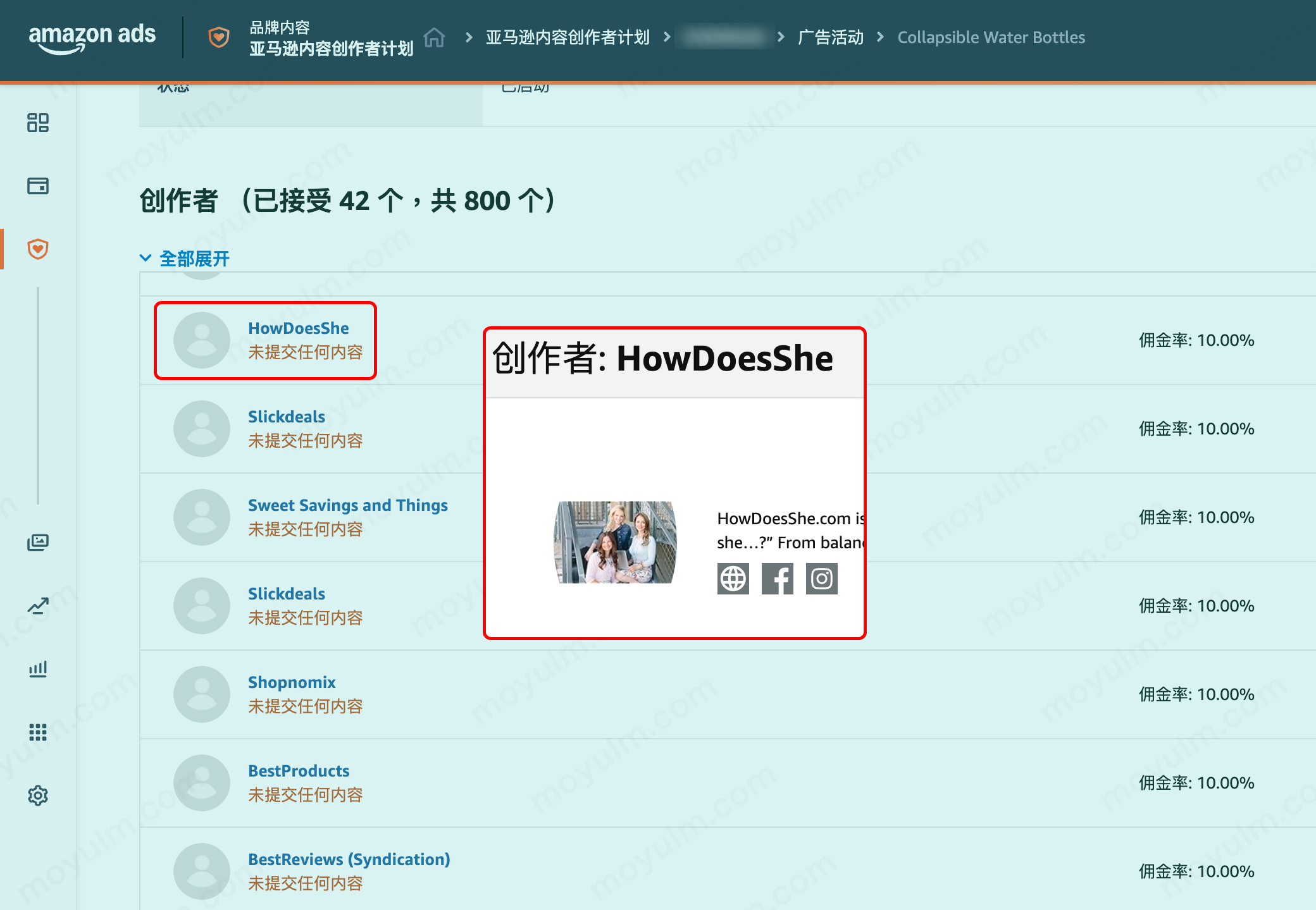The image size is (1316, 910).
Task: Open the settings gear icon in sidebar
Action: pos(38,796)
